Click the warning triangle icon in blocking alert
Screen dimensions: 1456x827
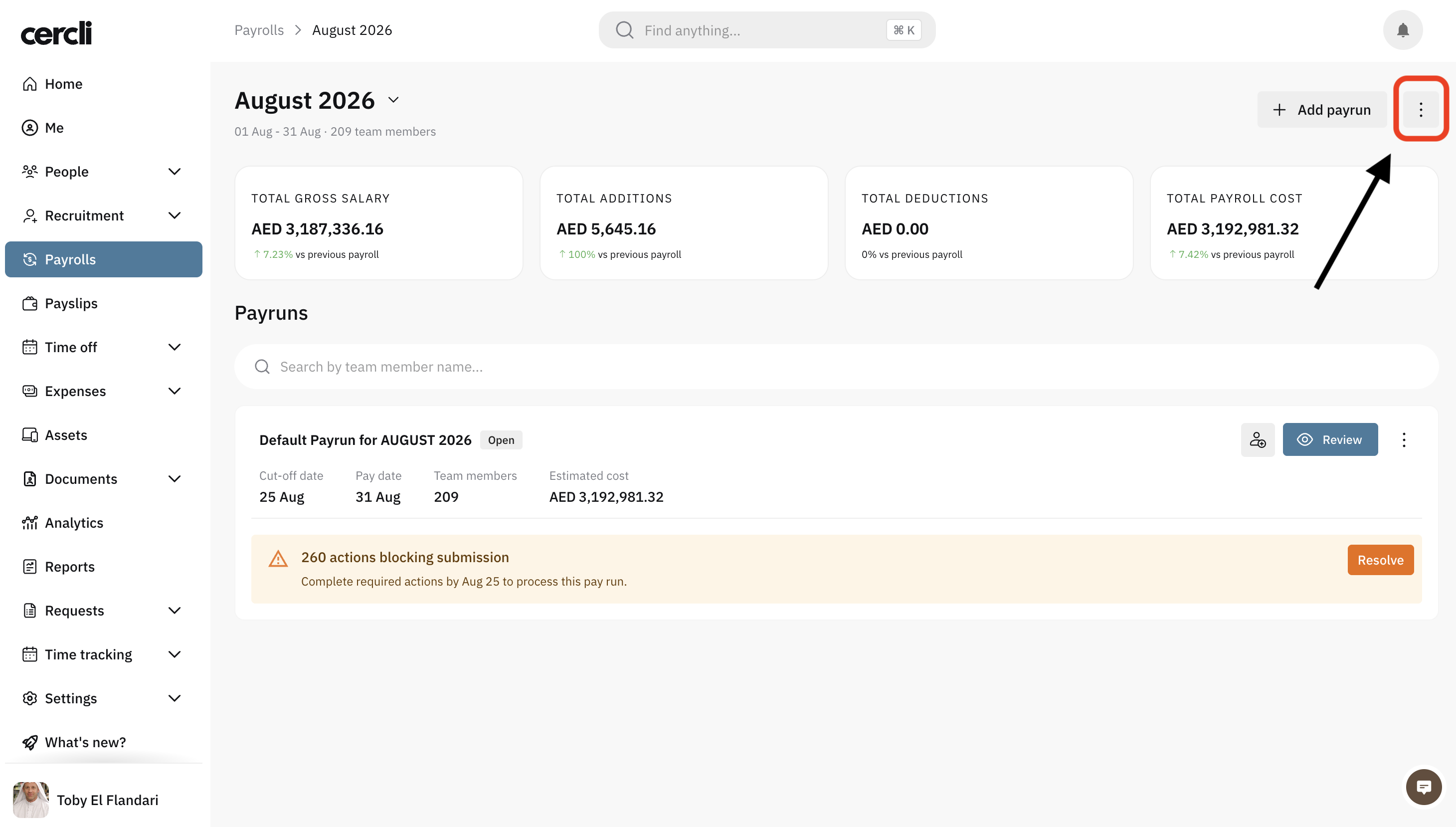[278, 559]
